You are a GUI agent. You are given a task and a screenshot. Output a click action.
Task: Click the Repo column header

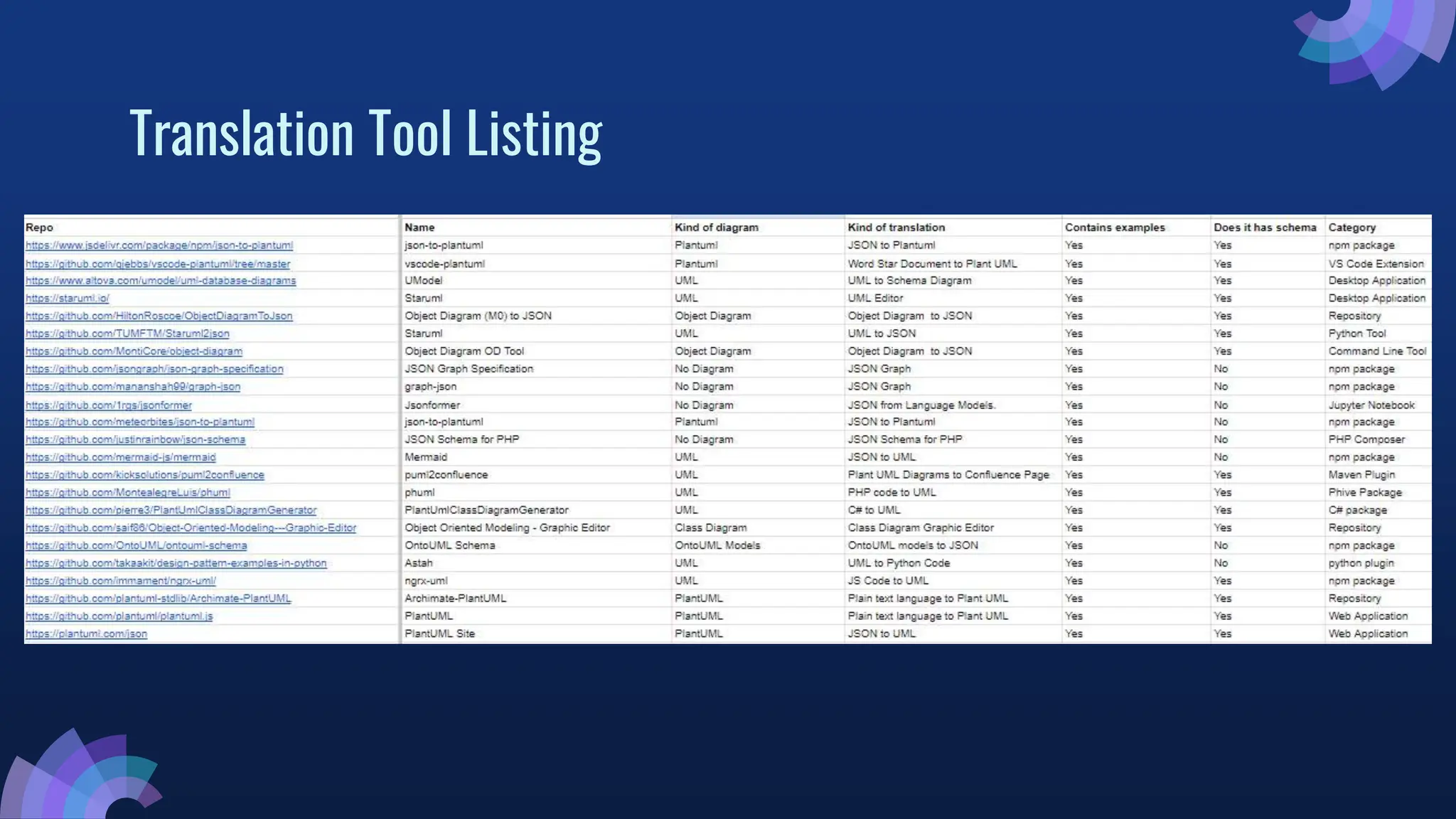[40, 227]
